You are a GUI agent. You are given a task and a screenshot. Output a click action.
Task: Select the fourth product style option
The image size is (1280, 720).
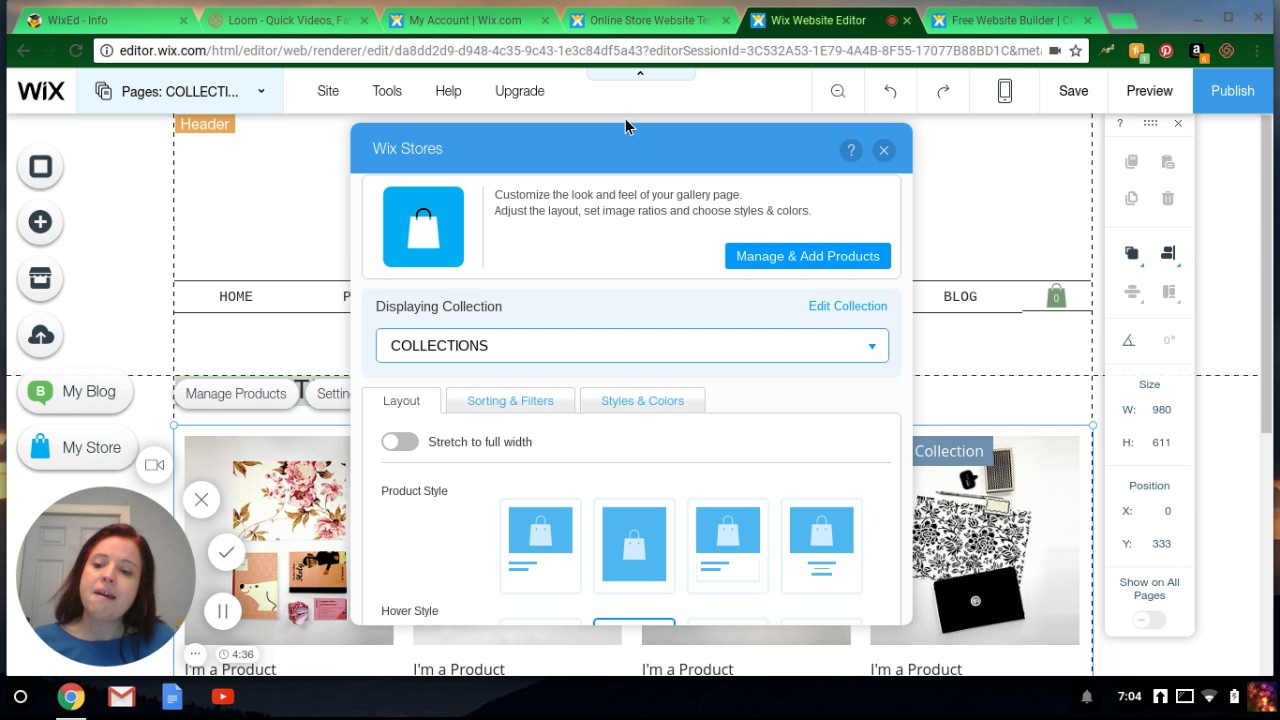point(821,545)
